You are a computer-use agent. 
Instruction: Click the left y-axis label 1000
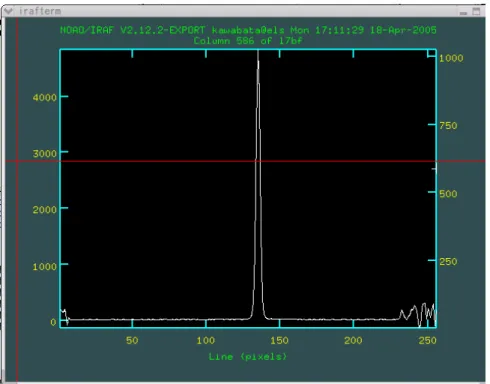click(45, 267)
